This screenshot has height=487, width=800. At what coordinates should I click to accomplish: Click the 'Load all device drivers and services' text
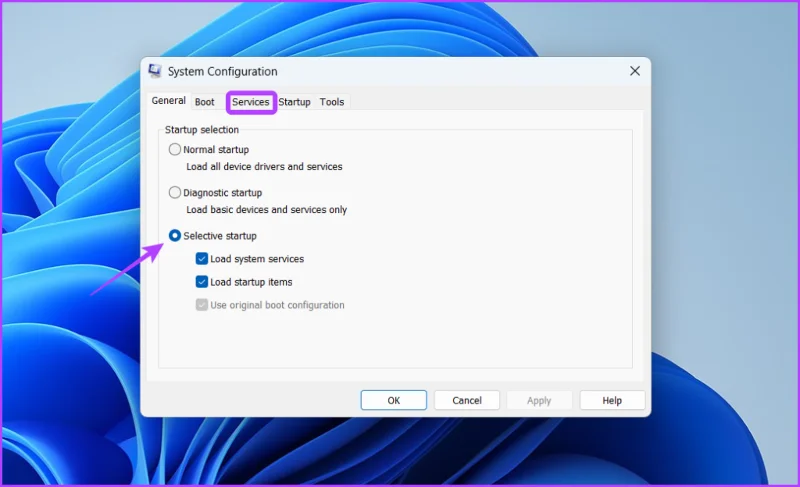[264, 167]
